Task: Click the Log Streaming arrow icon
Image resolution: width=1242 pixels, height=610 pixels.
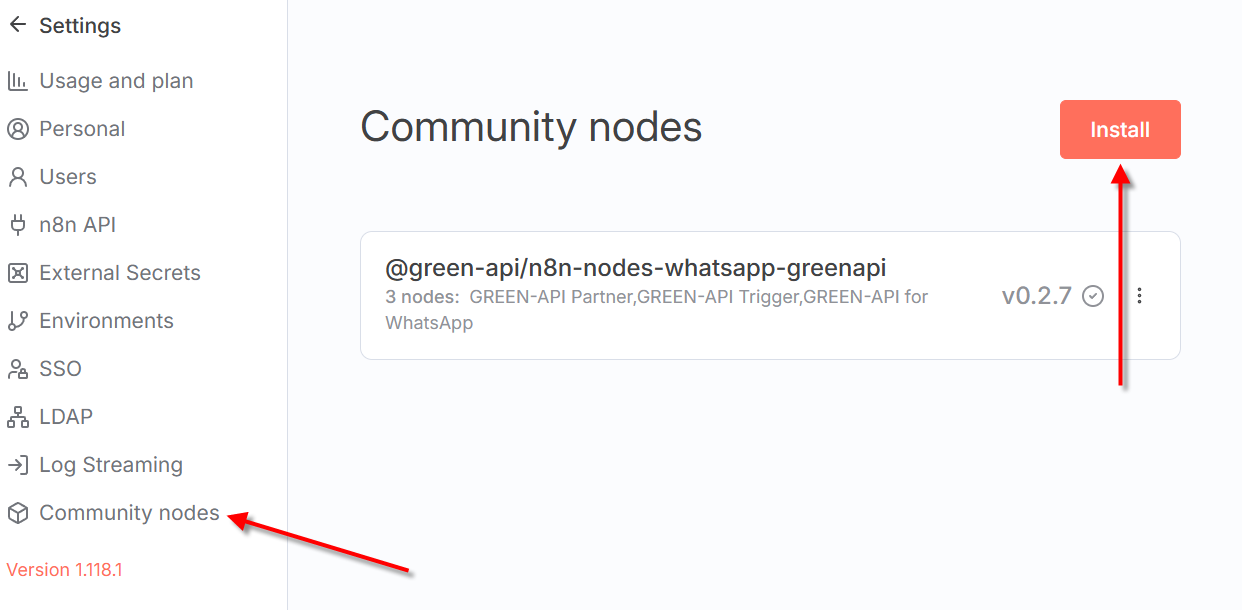Action: pos(17,465)
